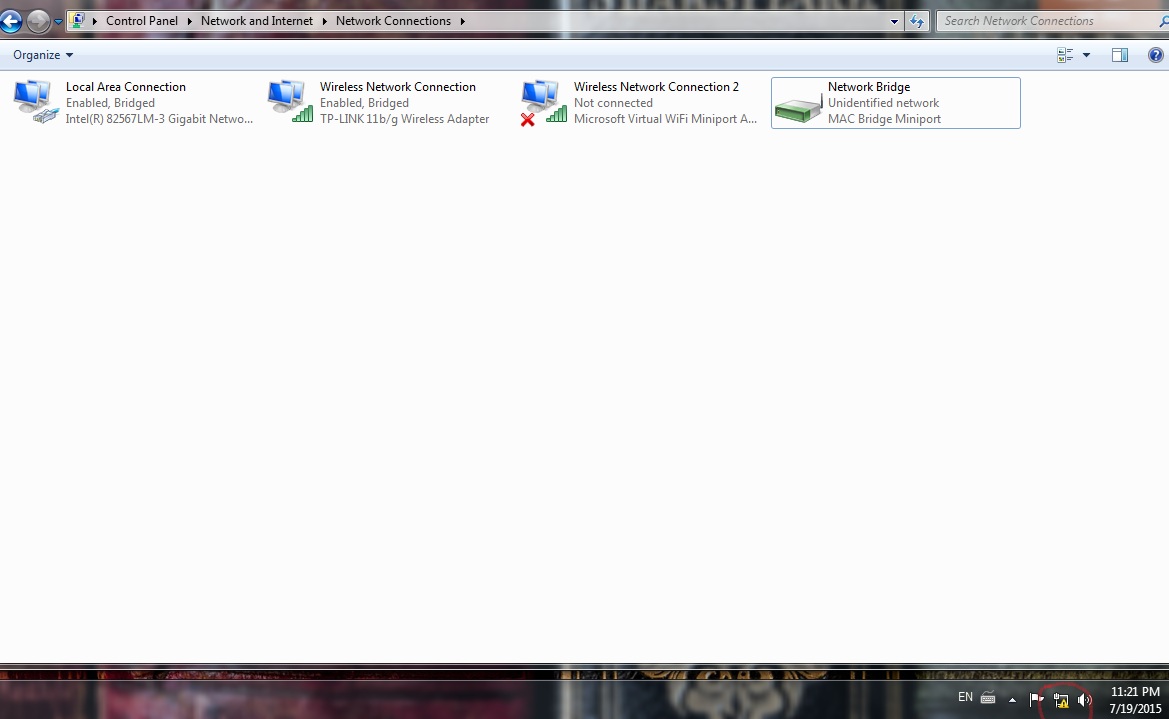
Task: Open the volume speaker tray icon
Action: click(x=1084, y=700)
